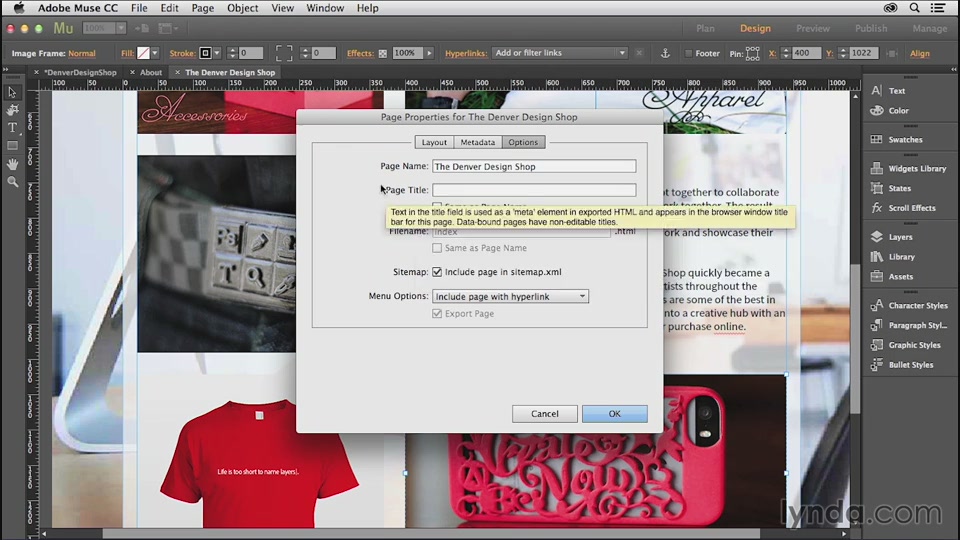Open Creative Cloud menu bar icon

tap(890, 8)
